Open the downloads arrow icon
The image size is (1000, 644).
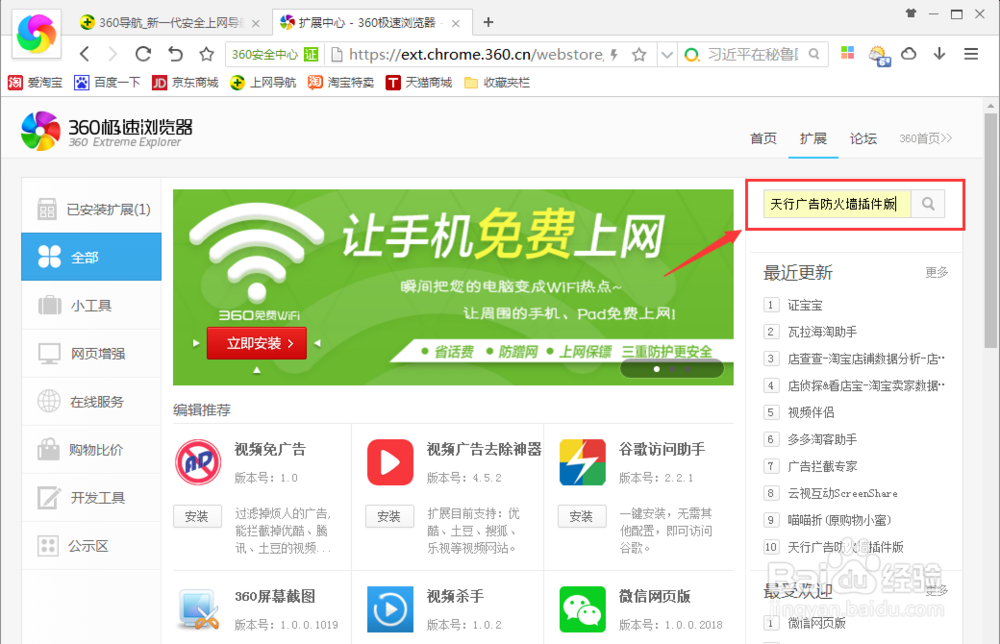(939, 54)
